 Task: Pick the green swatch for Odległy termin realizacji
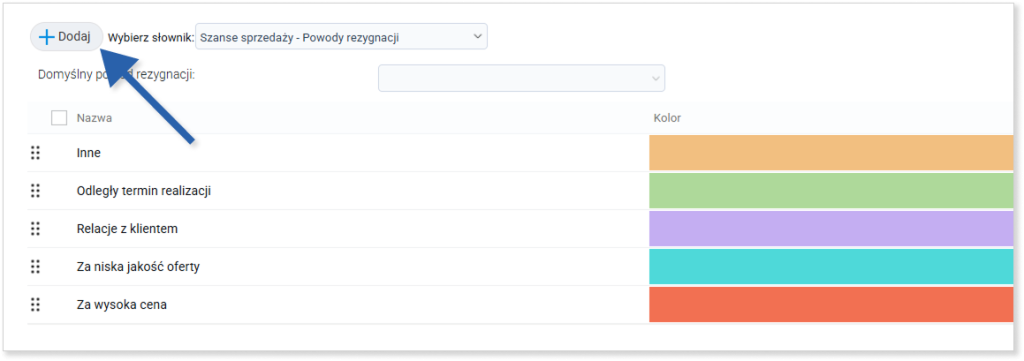point(831,191)
